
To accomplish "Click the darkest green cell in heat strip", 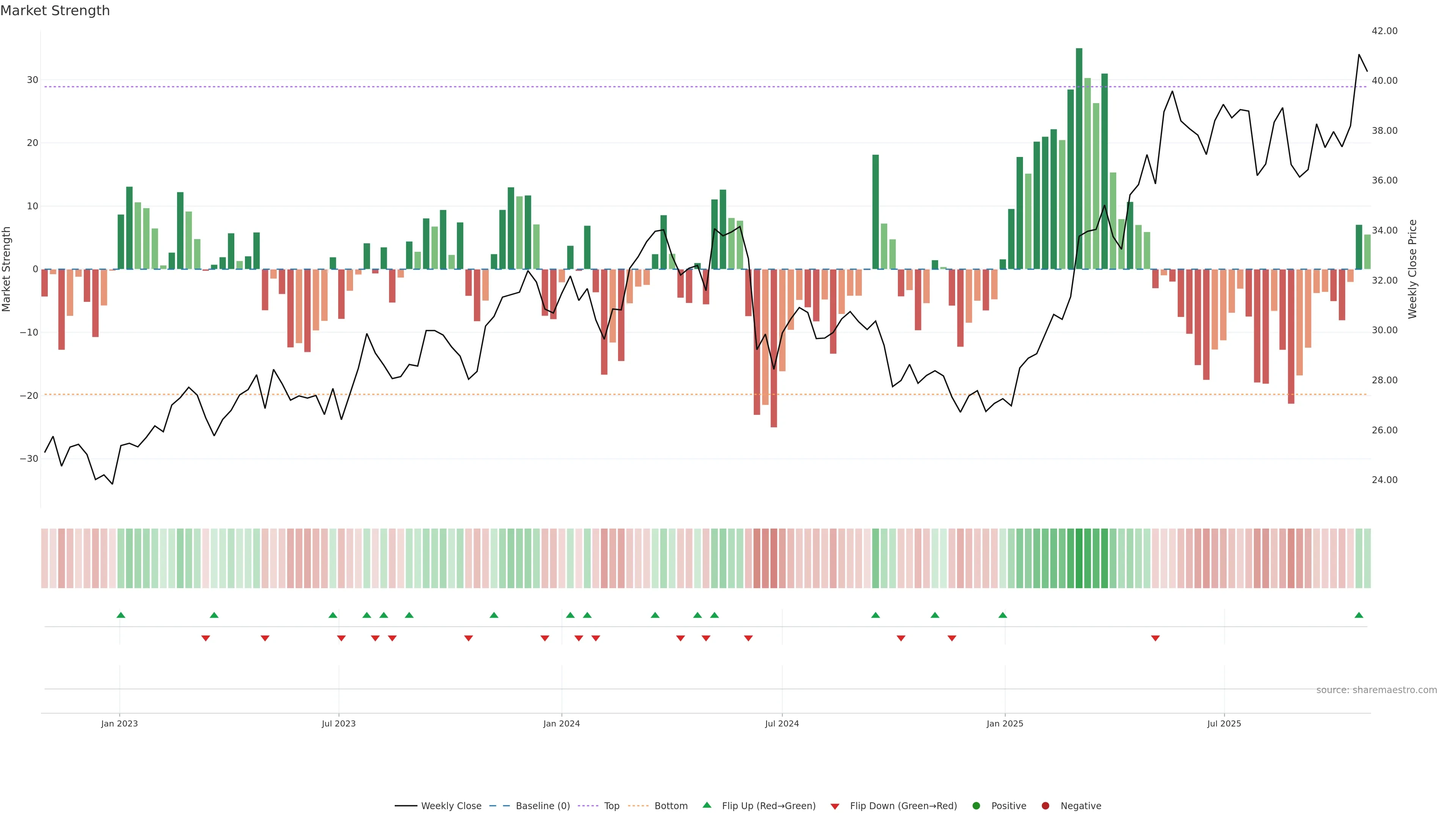I will tap(1079, 559).
